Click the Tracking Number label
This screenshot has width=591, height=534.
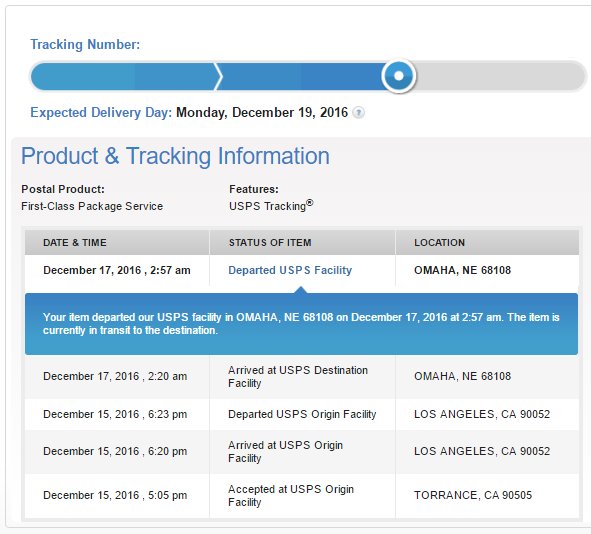(x=85, y=44)
